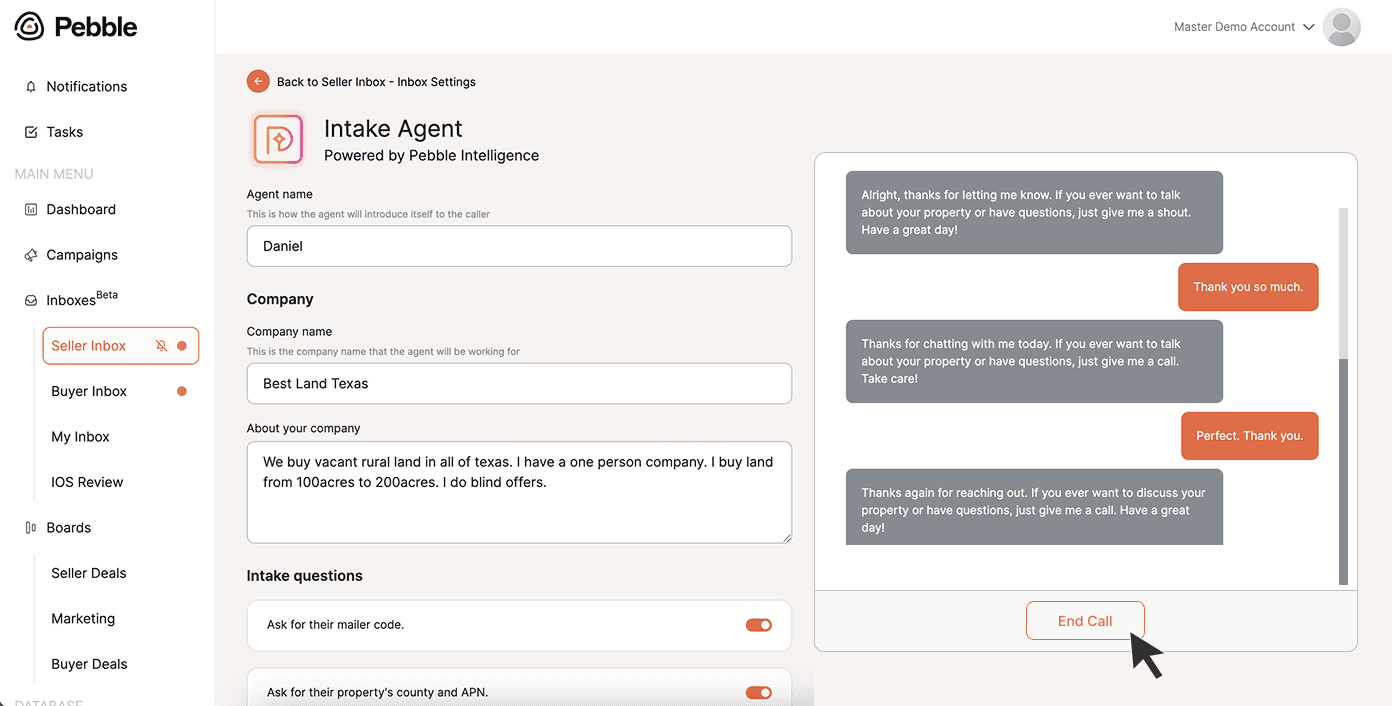This screenshot has height=706, width=1392.
Task: Click the Pebble logo icon
Action: pos(30,27)
